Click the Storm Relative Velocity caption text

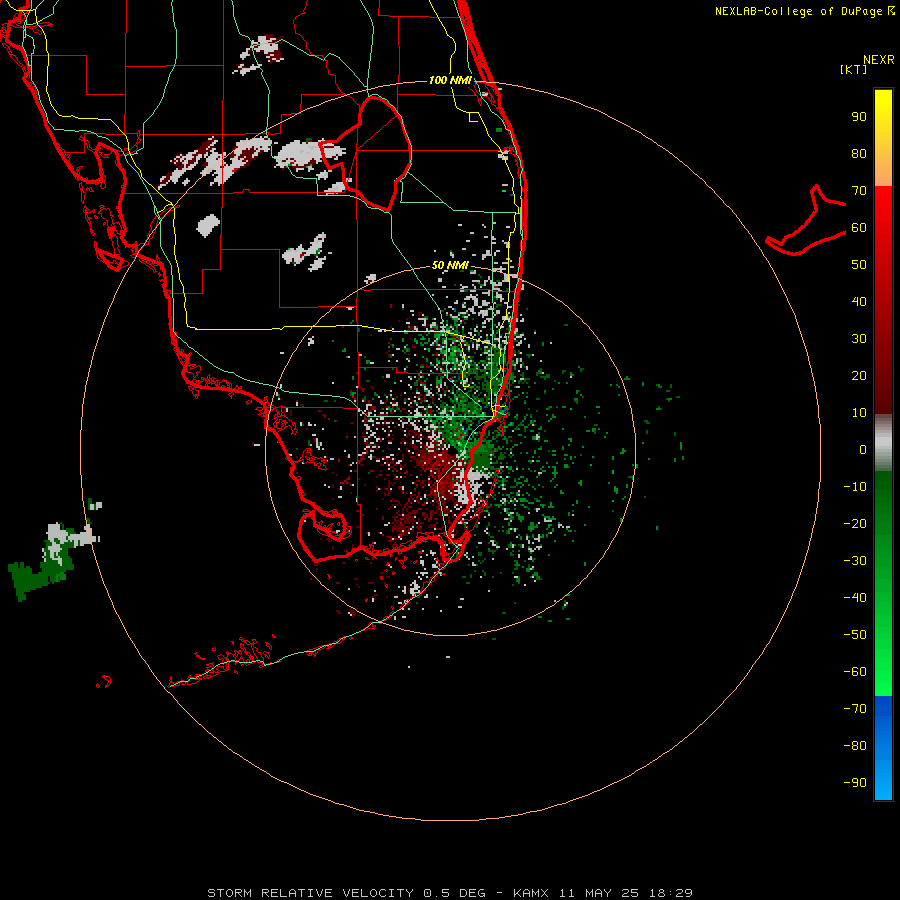coord(449,893)
